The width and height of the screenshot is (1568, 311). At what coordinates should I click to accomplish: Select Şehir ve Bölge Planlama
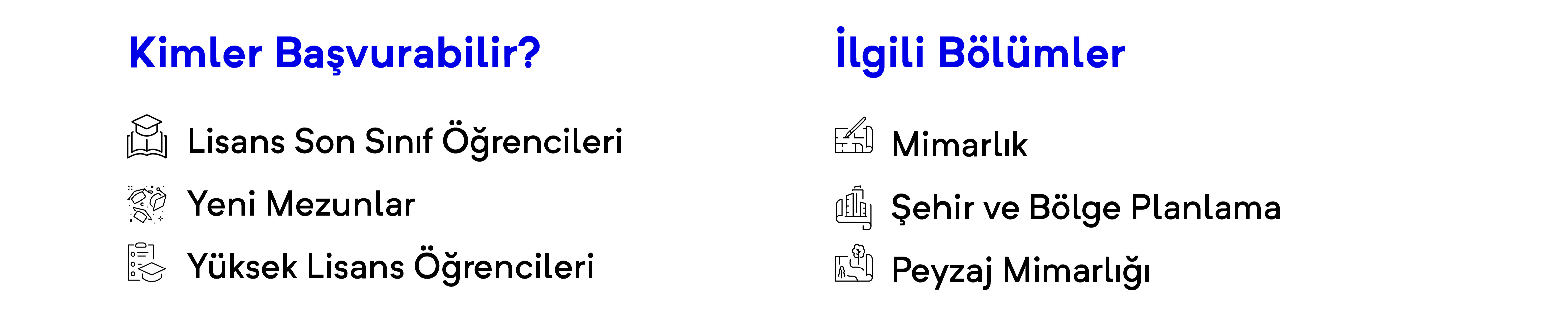point(1086,208)
